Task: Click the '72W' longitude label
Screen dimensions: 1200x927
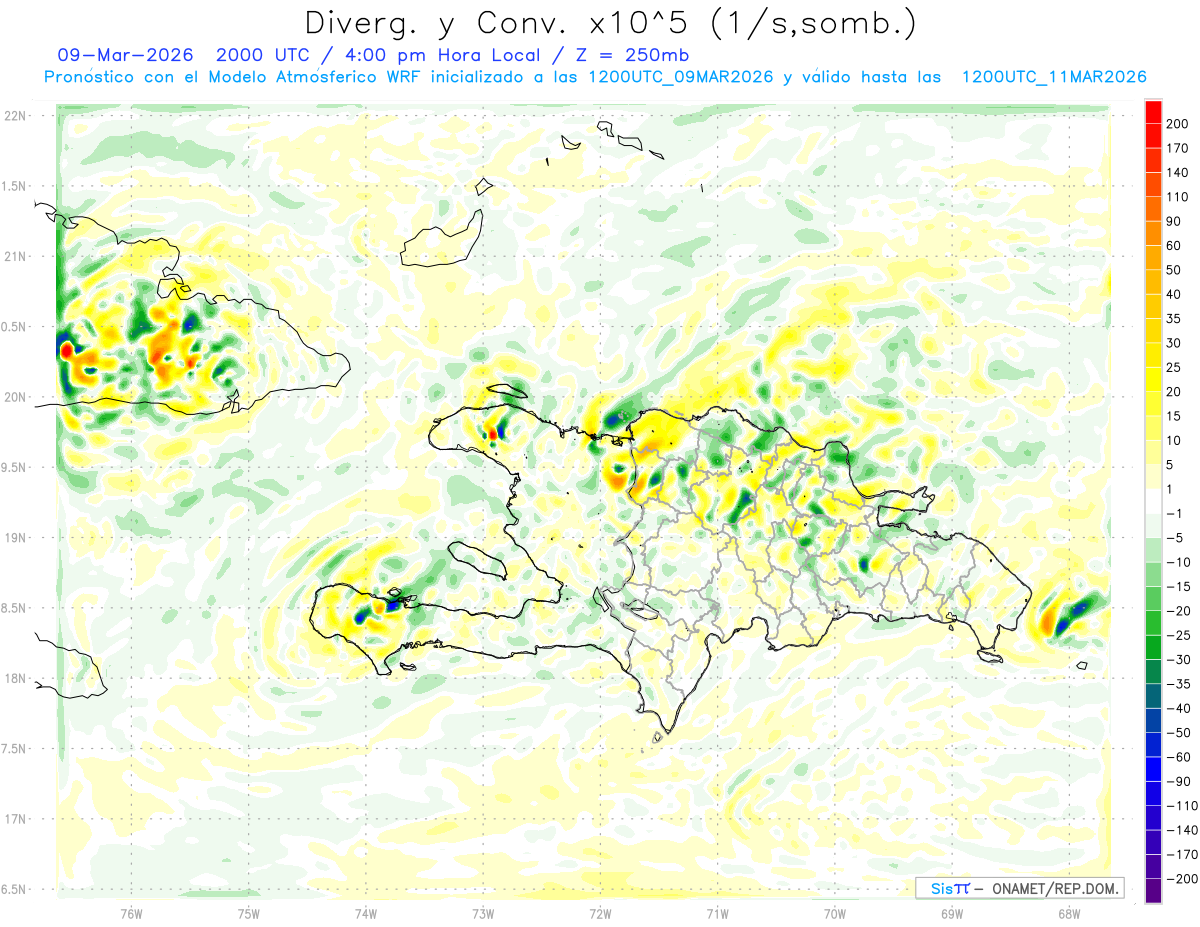Action: 600,914
